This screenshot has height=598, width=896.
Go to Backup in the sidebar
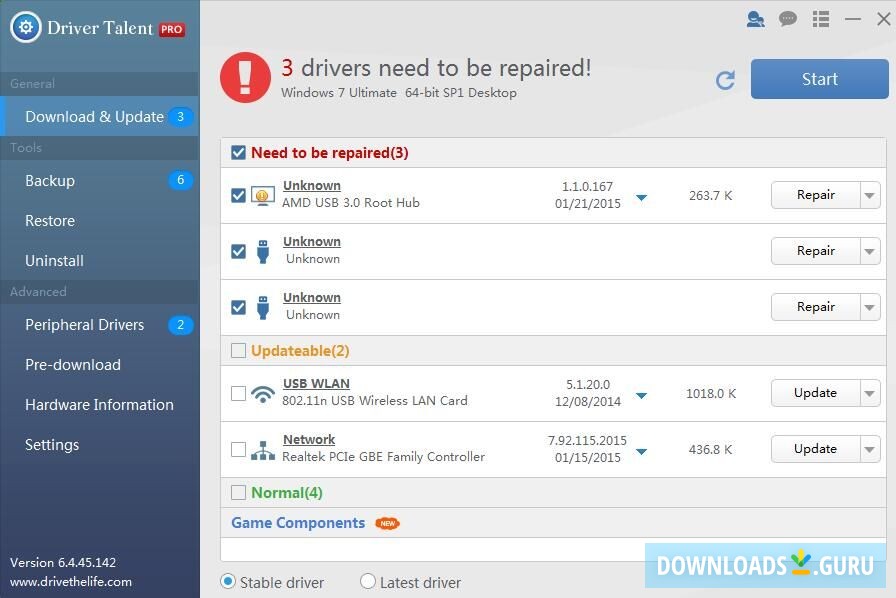[99, 181]
